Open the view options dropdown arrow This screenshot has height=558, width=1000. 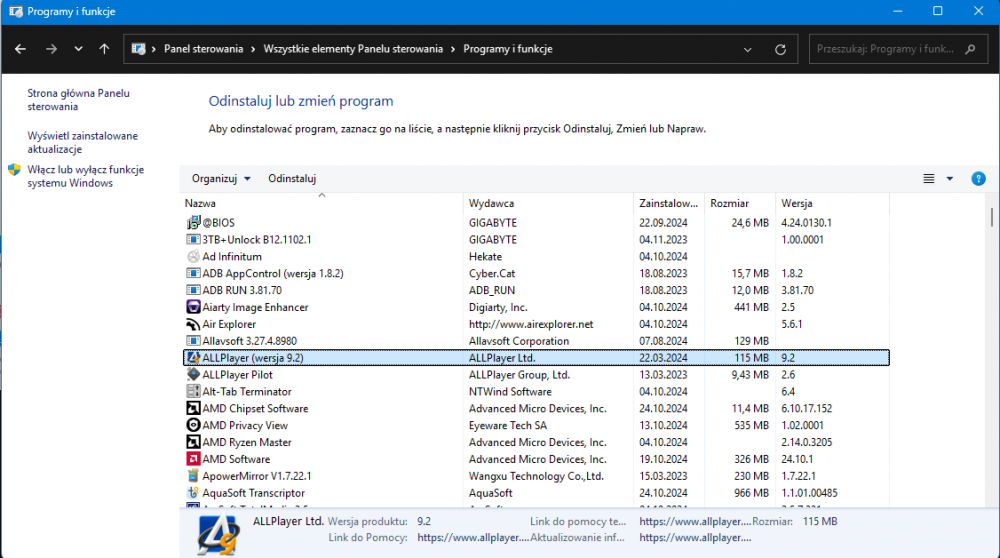[x=950, y=179]
